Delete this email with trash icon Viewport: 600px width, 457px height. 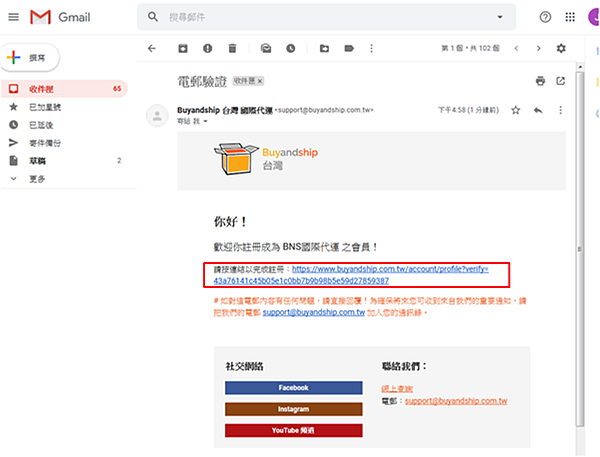pyautogui.click(x=232, y=48)
